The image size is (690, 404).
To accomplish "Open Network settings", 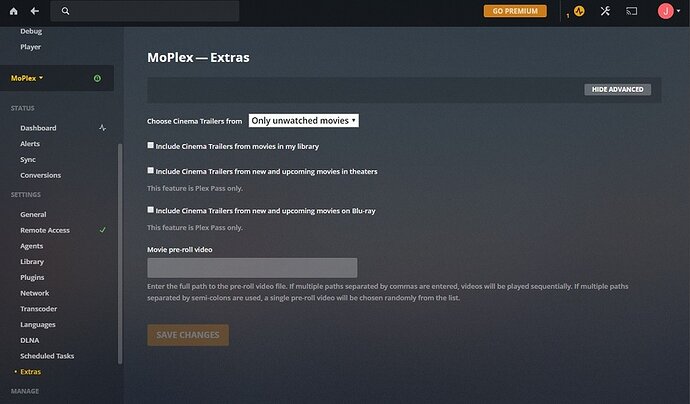I will point(35,293).
